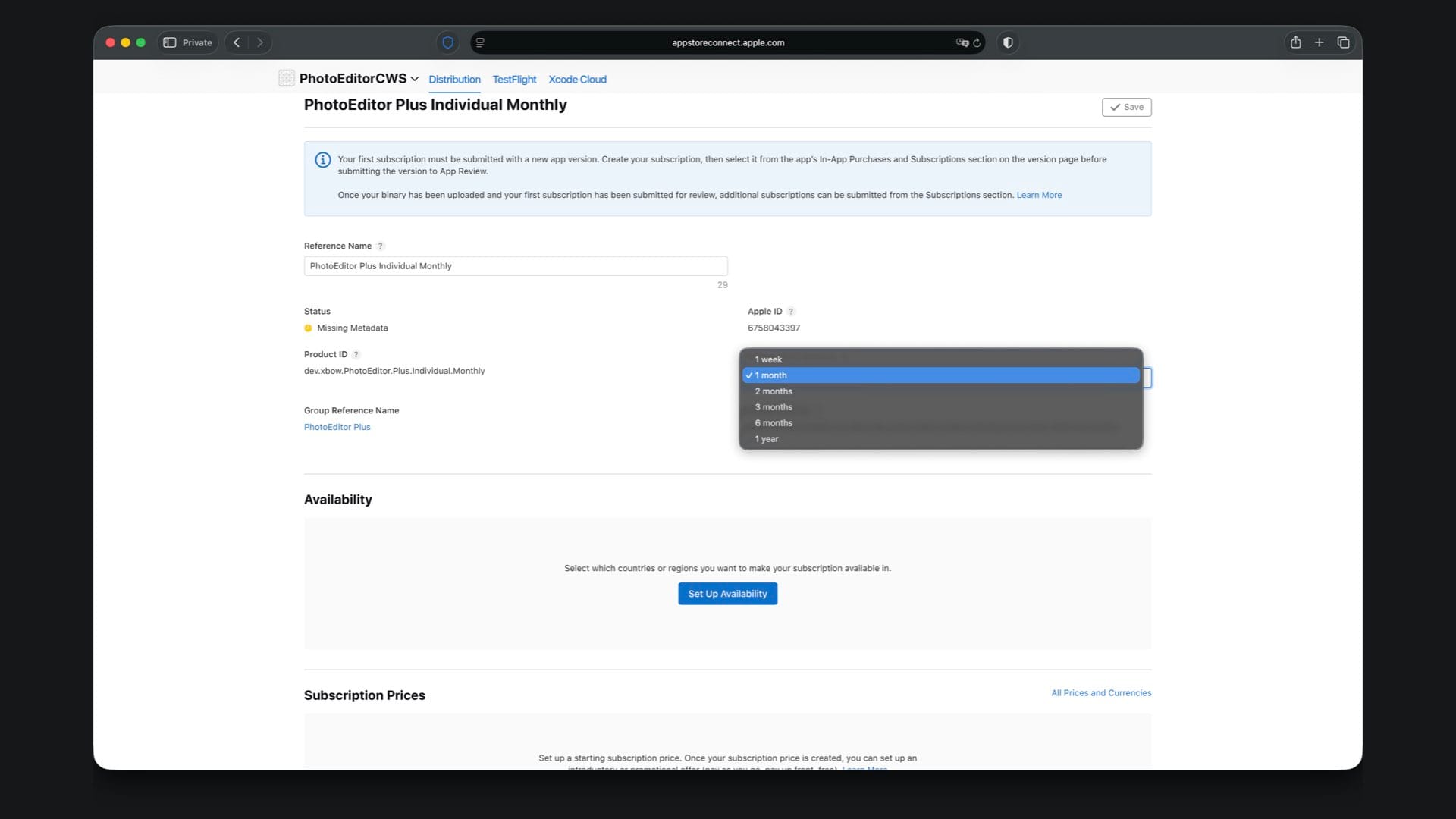Reload the page with refresh icon
Viewport: 1456px width, 819px height.
tap(977, 42)
